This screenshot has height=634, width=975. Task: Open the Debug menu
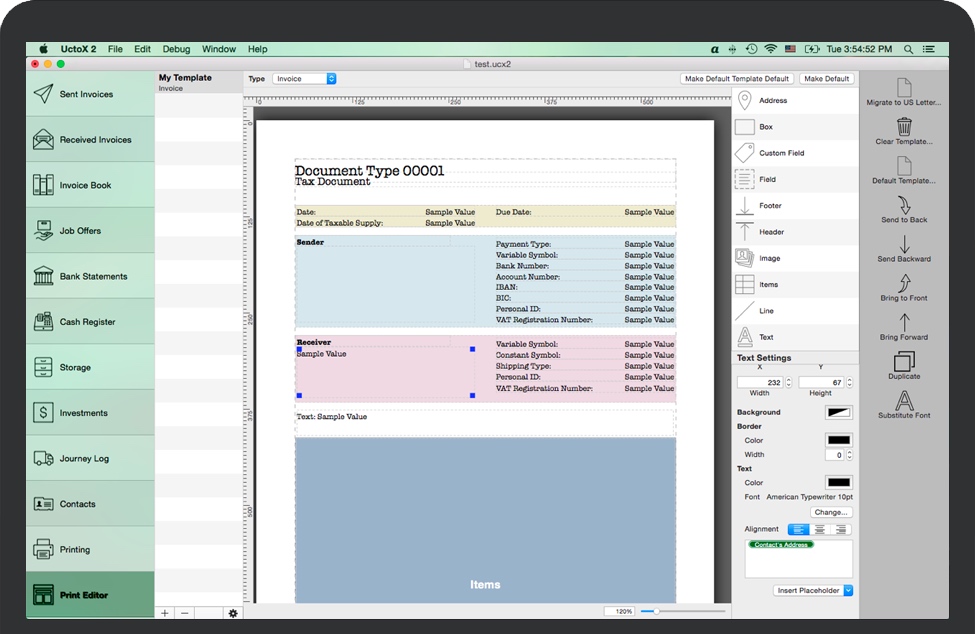point(176,49)
